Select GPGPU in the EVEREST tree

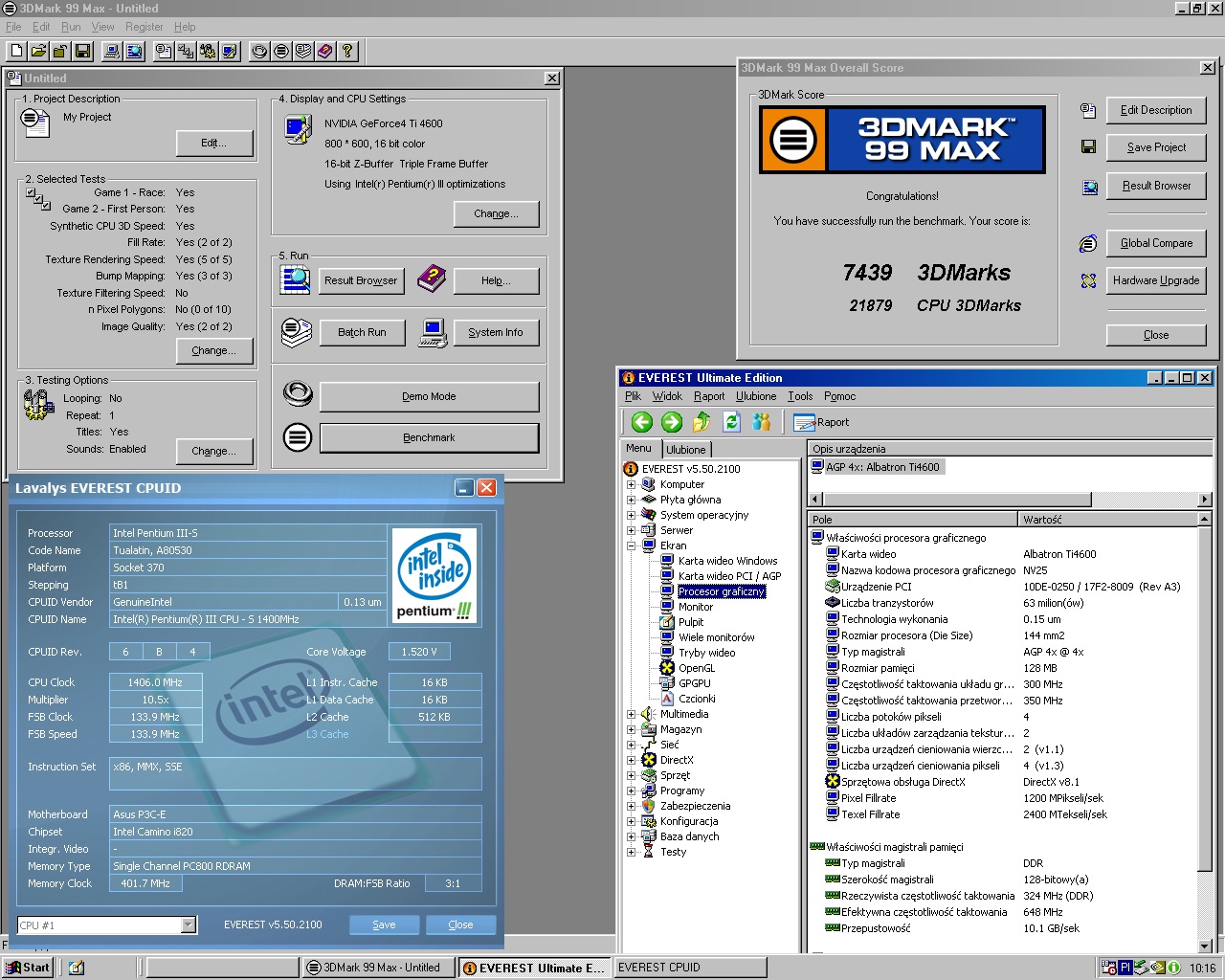click(x=695, y=683)
